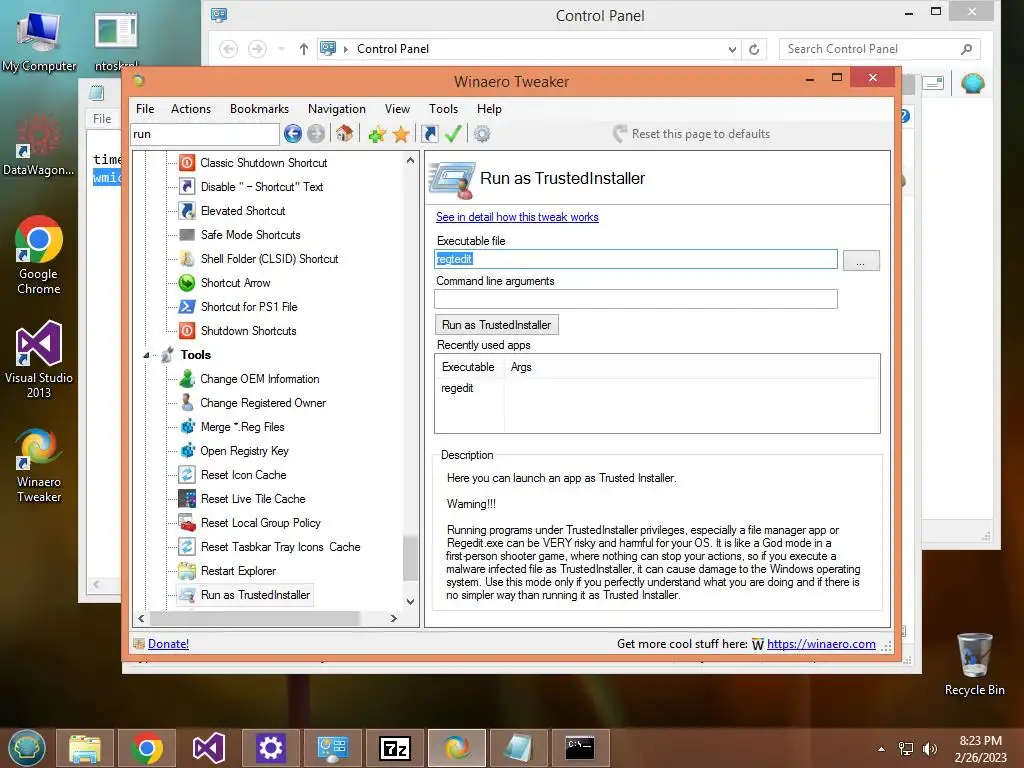Click File Explorer icon on taskbar

pos(85,748)
